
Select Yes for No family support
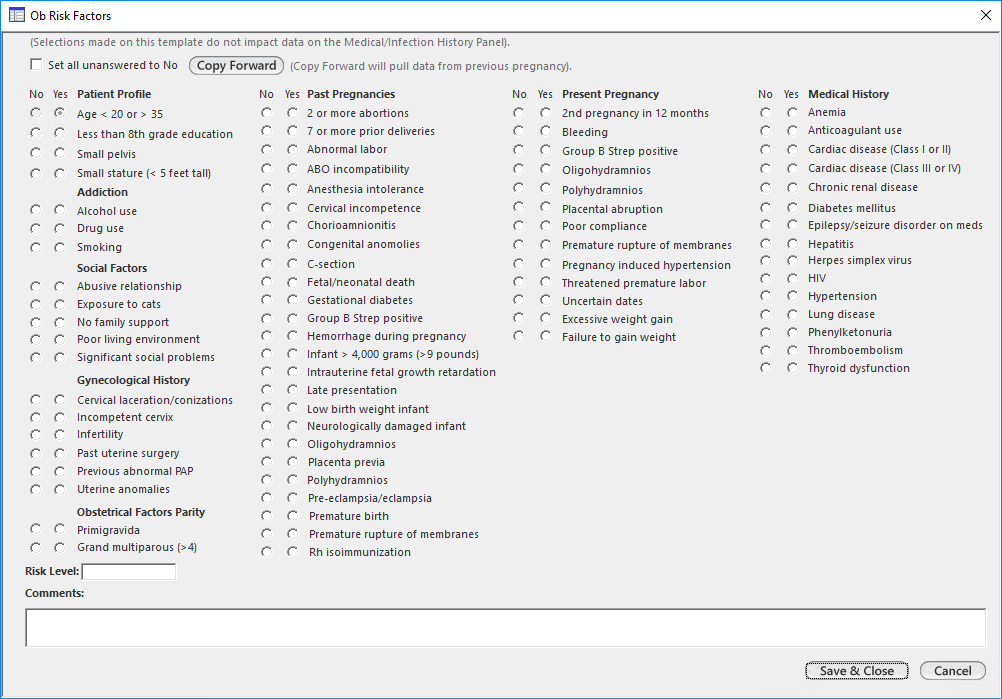tap(59, 322)
